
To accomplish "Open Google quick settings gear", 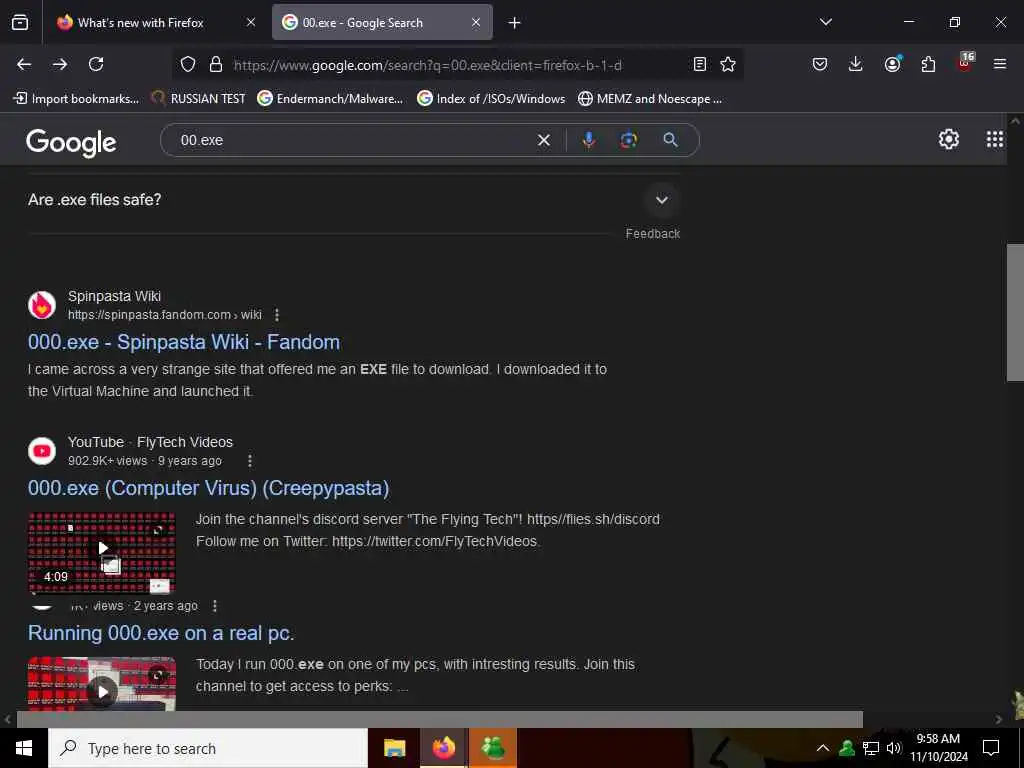I will [x=948, y=139].
